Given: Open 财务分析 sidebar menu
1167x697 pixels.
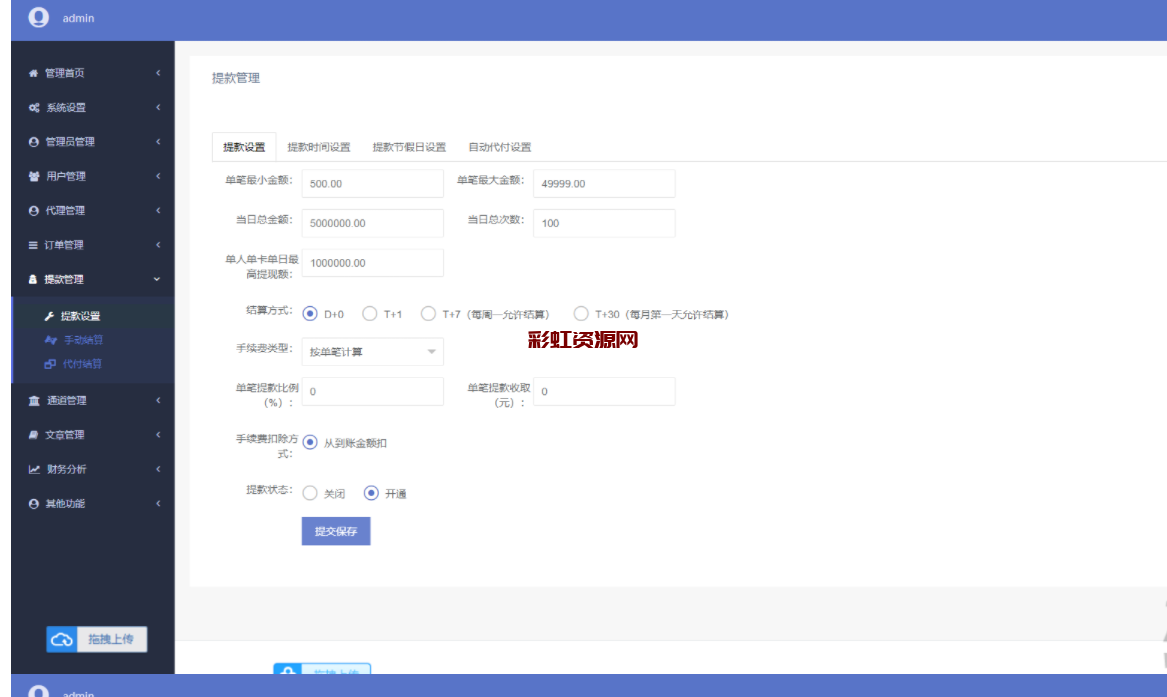Looking at the screenshot, I should tap(94, 469).
